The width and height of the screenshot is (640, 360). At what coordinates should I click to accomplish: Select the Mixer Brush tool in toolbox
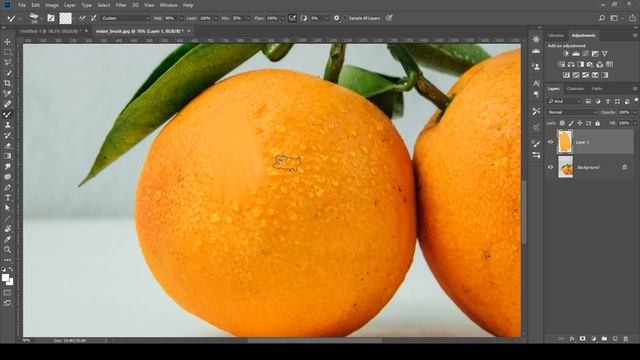click(7, 115)
